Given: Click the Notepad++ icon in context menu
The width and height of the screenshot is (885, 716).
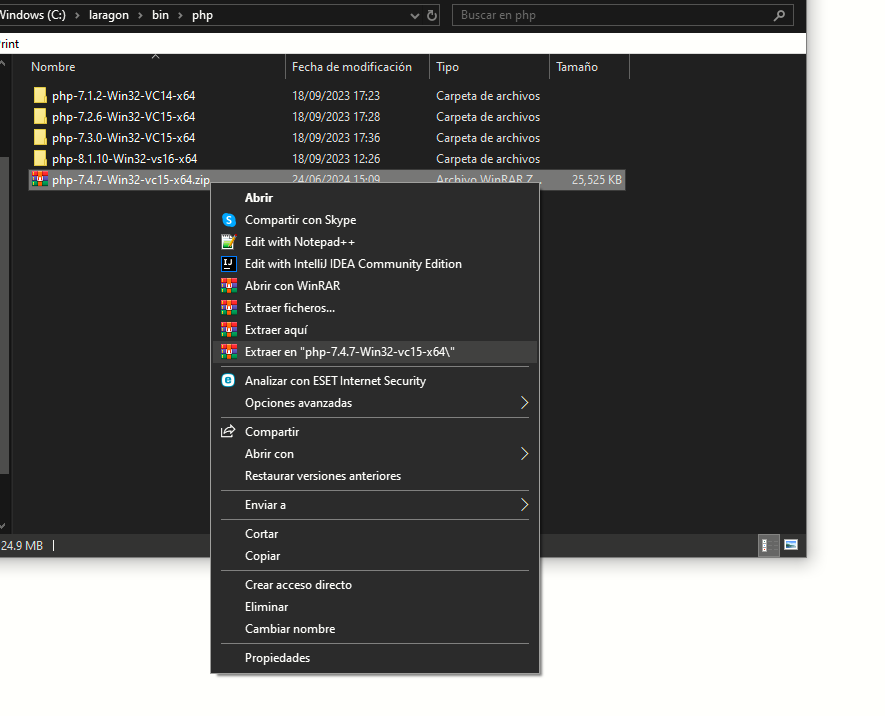Looking at the screenshot, I should tap(229, 241).
